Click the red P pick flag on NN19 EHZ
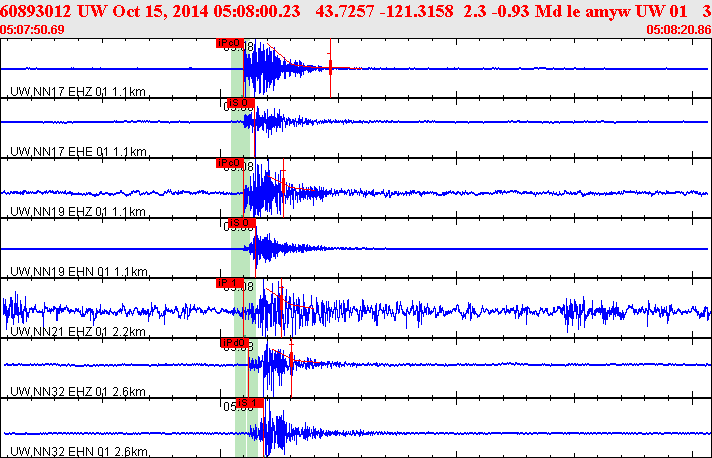 (x=229, y=163)
